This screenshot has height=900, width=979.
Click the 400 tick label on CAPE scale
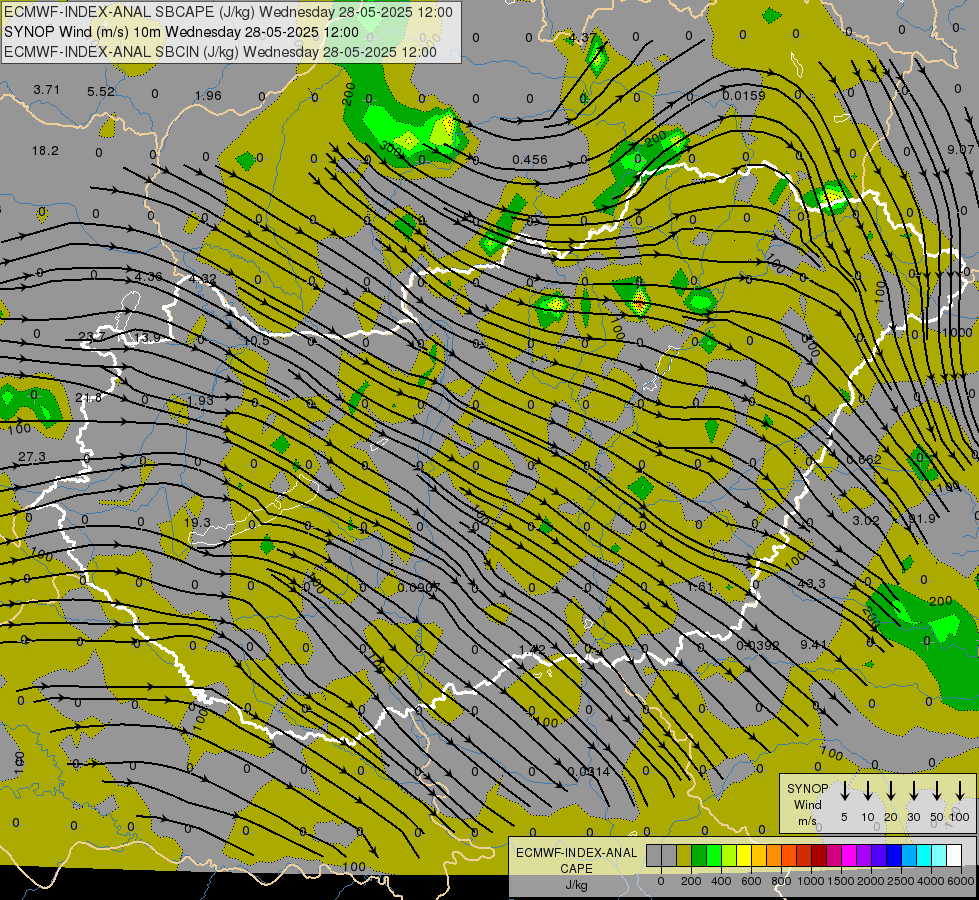(x=721, y=881)
